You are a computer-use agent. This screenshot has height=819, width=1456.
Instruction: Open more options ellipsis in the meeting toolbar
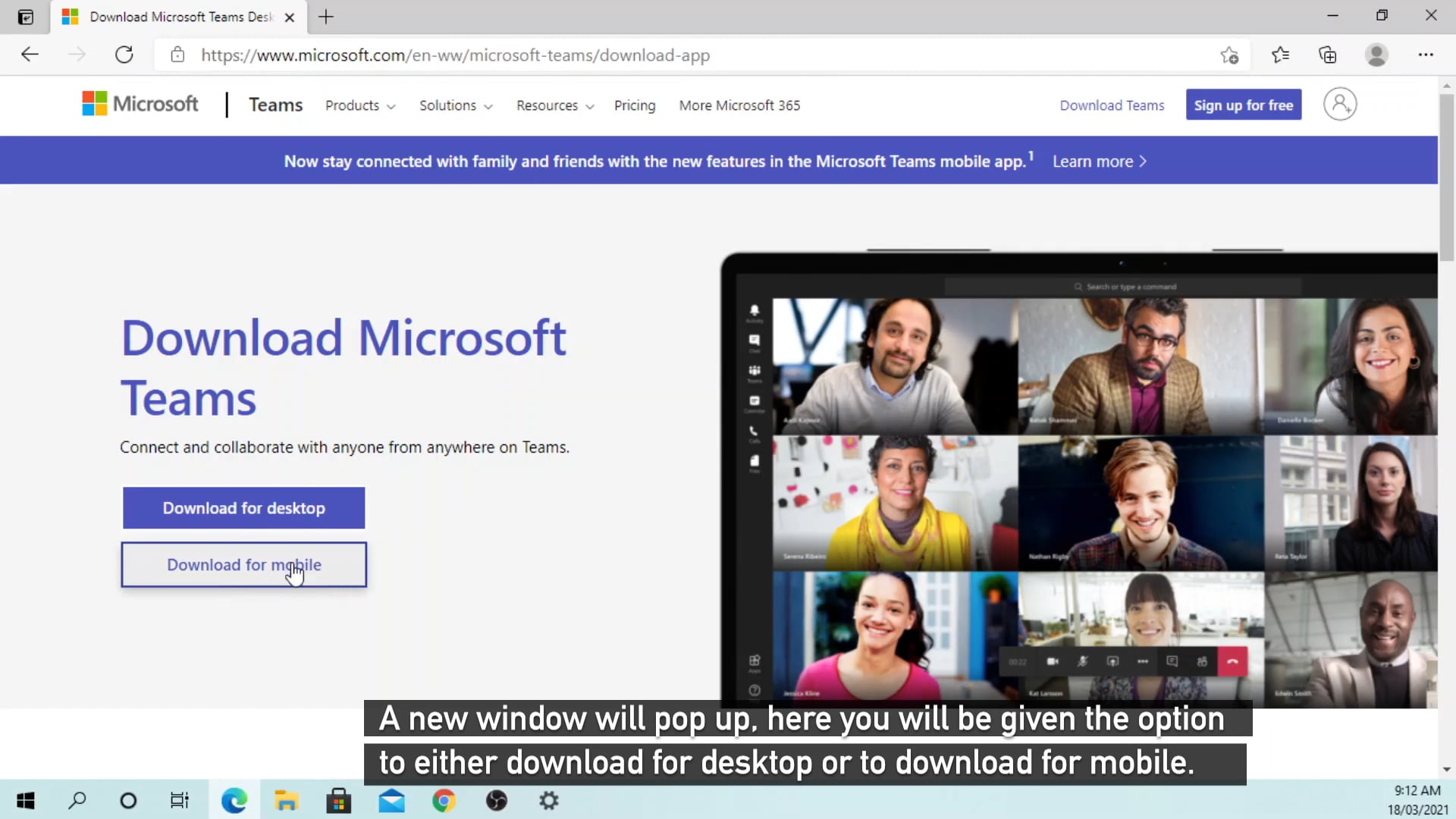tap(1144, 661)
